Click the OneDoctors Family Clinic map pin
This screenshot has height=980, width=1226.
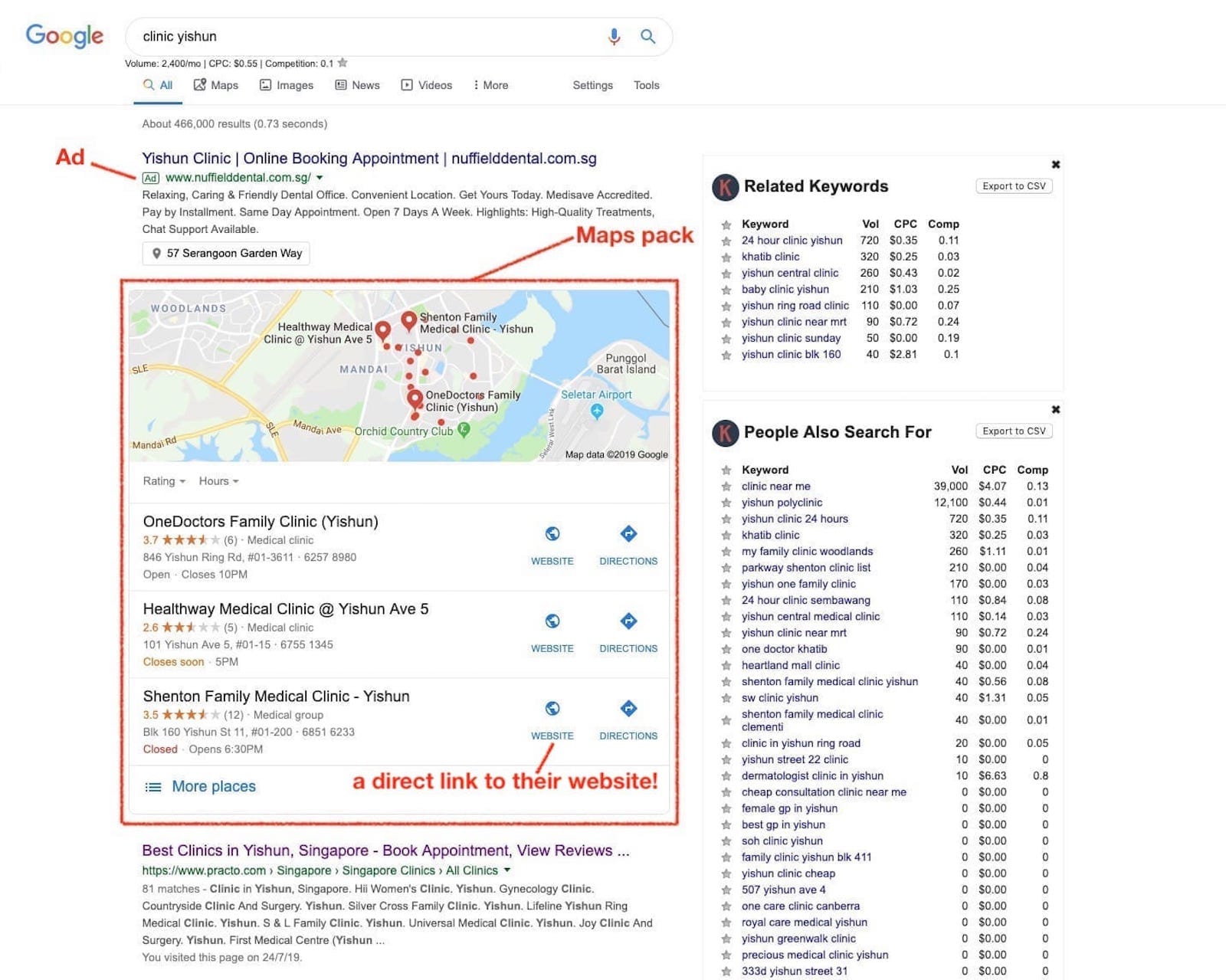coord(415,399)
